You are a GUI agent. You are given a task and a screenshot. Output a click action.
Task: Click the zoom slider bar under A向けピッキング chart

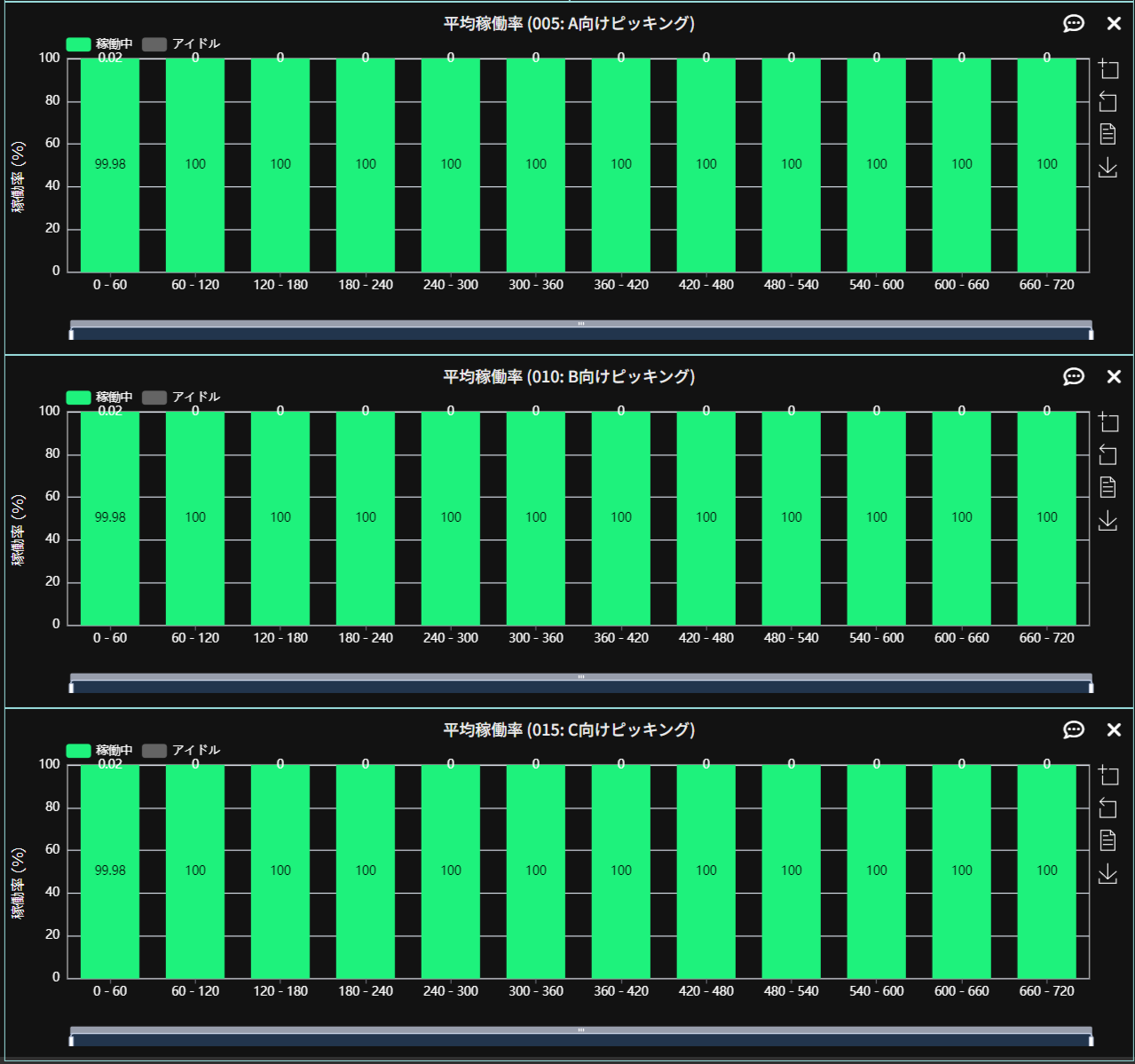pos(580,334)
